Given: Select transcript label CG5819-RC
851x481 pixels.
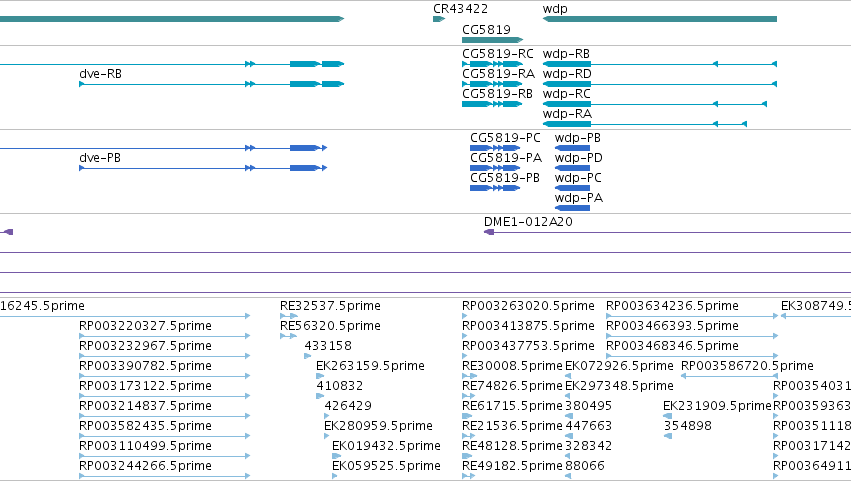Looking at the screenshot, I should pyautogui.click(x=498, y=54).
